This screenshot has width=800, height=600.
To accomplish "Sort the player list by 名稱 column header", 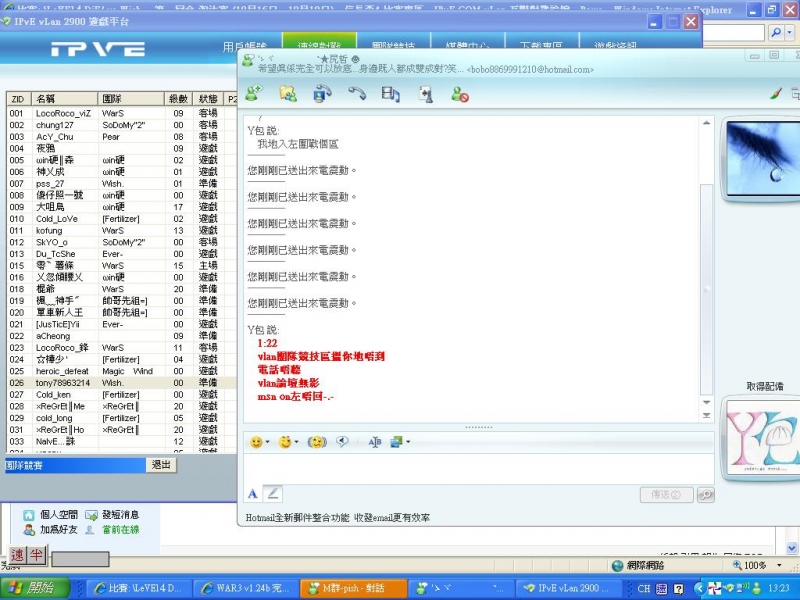I will click(64, 99).
